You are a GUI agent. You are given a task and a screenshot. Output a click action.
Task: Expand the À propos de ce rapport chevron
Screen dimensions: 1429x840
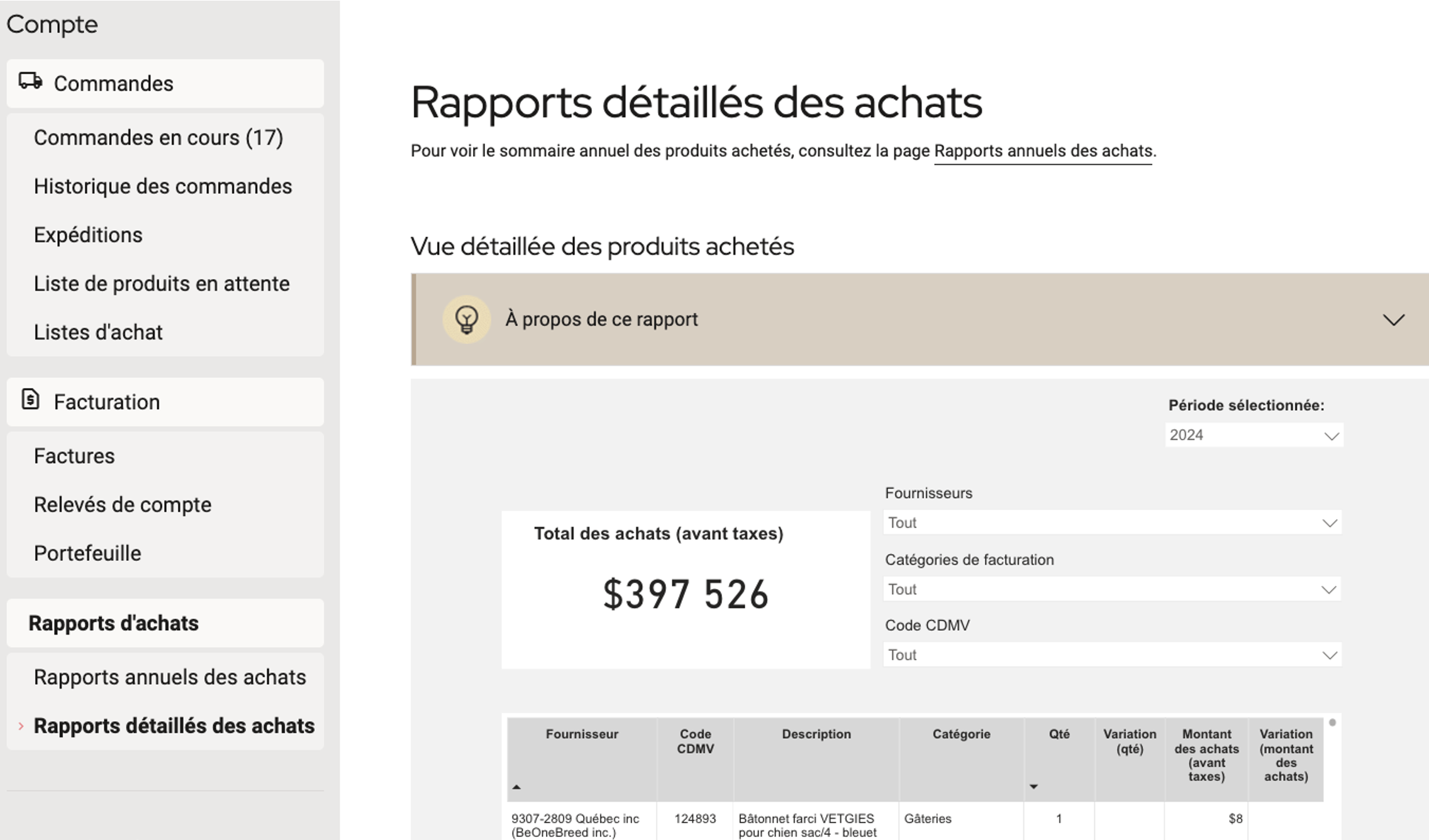point(1393,319)
